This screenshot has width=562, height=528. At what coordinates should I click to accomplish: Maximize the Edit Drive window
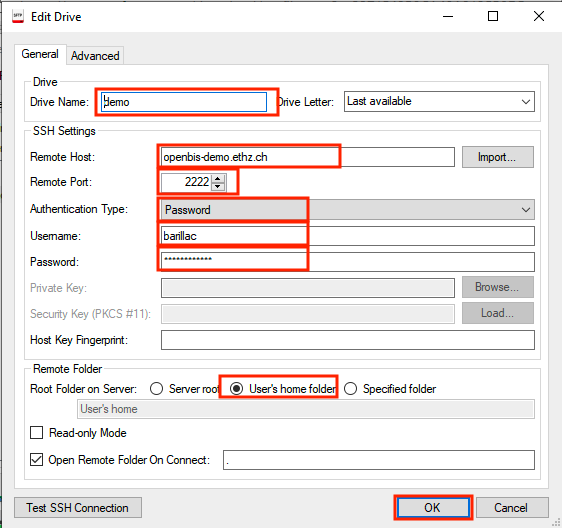(x=493, y=16)
